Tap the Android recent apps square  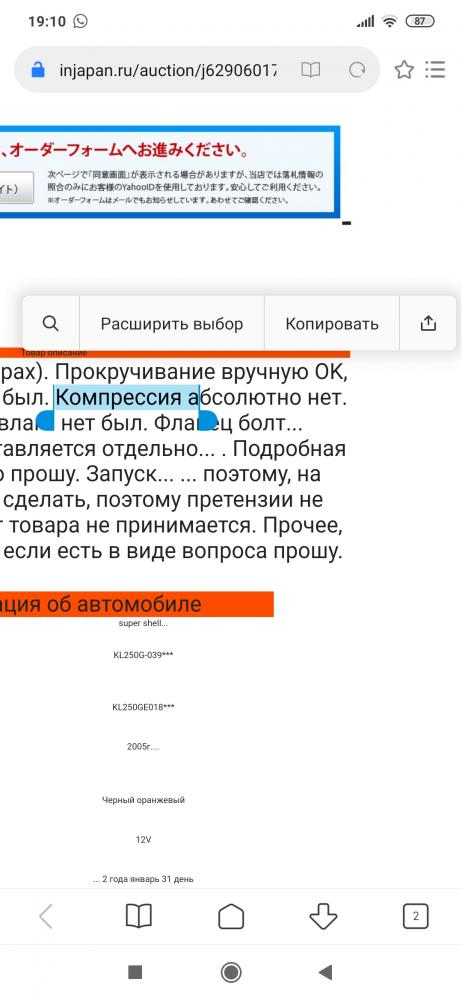pos(135,972)
